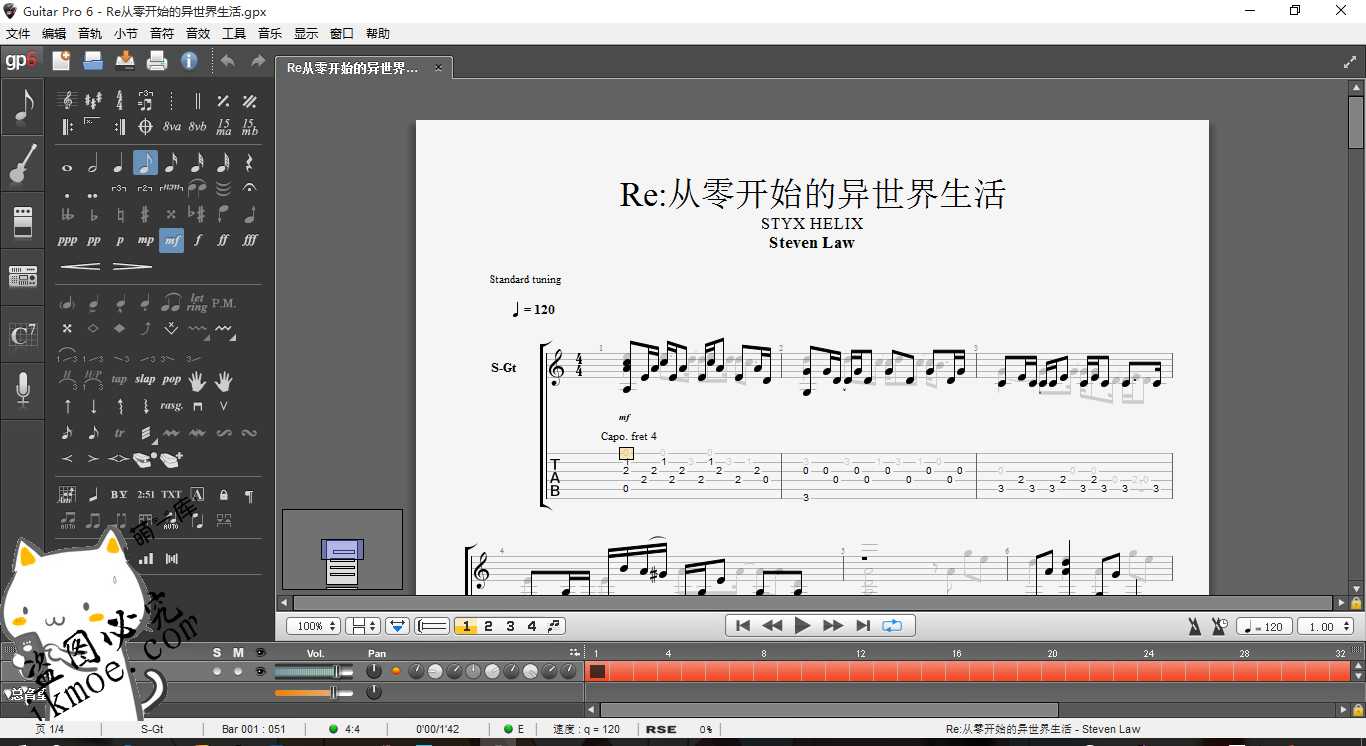Viewport: 1366px width, 746px height.
Task: Open the 100% zoom dropdown
Action: [x=314, y=626]
